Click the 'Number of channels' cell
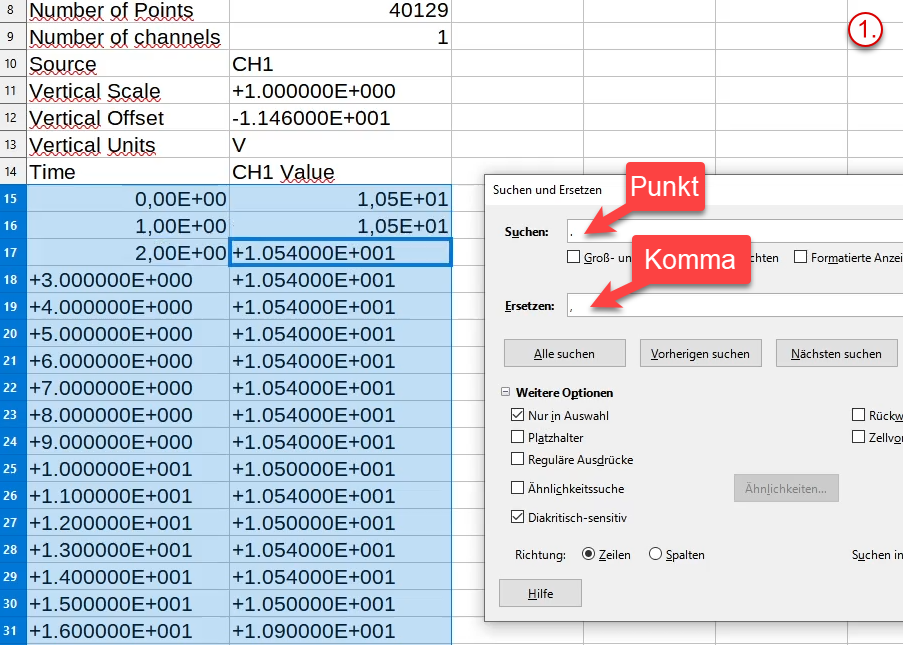 pyautogui.click(x=128, y=37)
